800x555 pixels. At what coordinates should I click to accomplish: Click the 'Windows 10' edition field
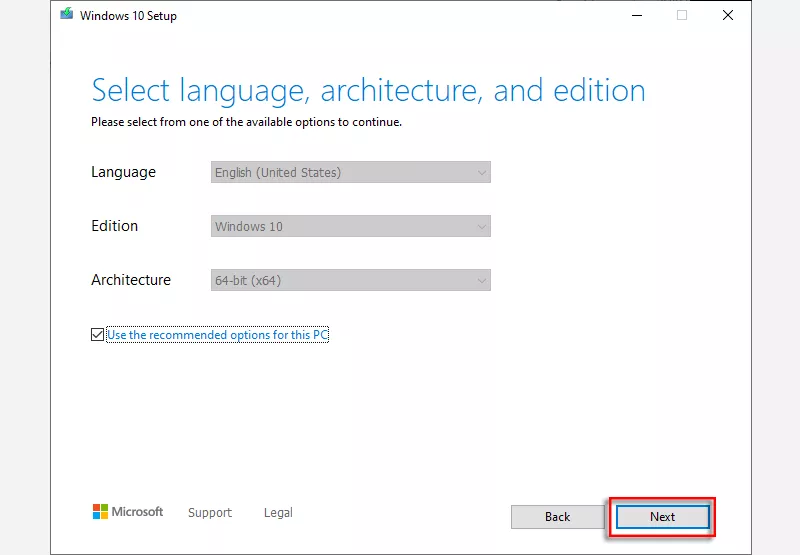tap(340, 227)
